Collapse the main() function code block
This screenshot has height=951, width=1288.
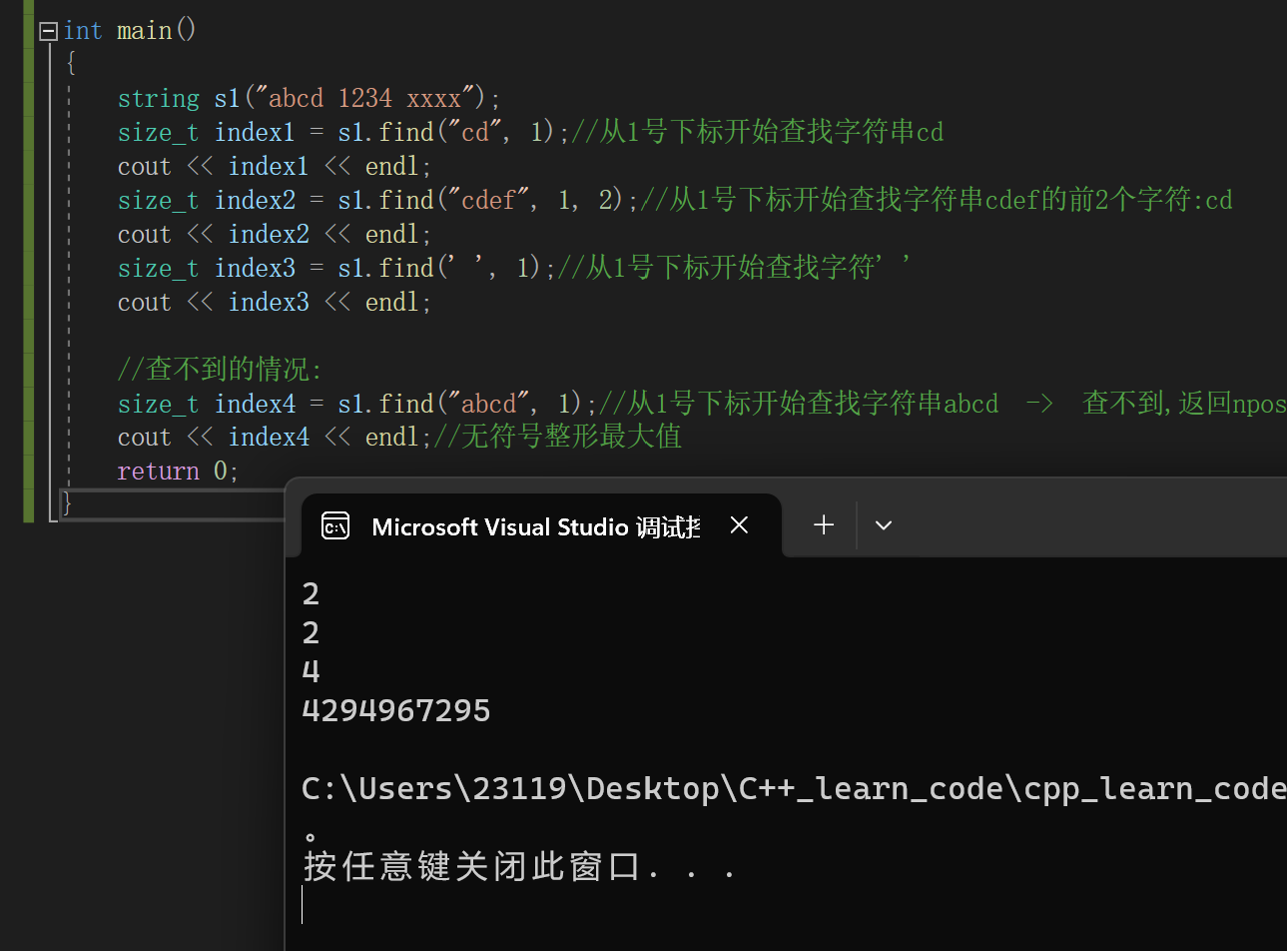[x=48, y=31]
